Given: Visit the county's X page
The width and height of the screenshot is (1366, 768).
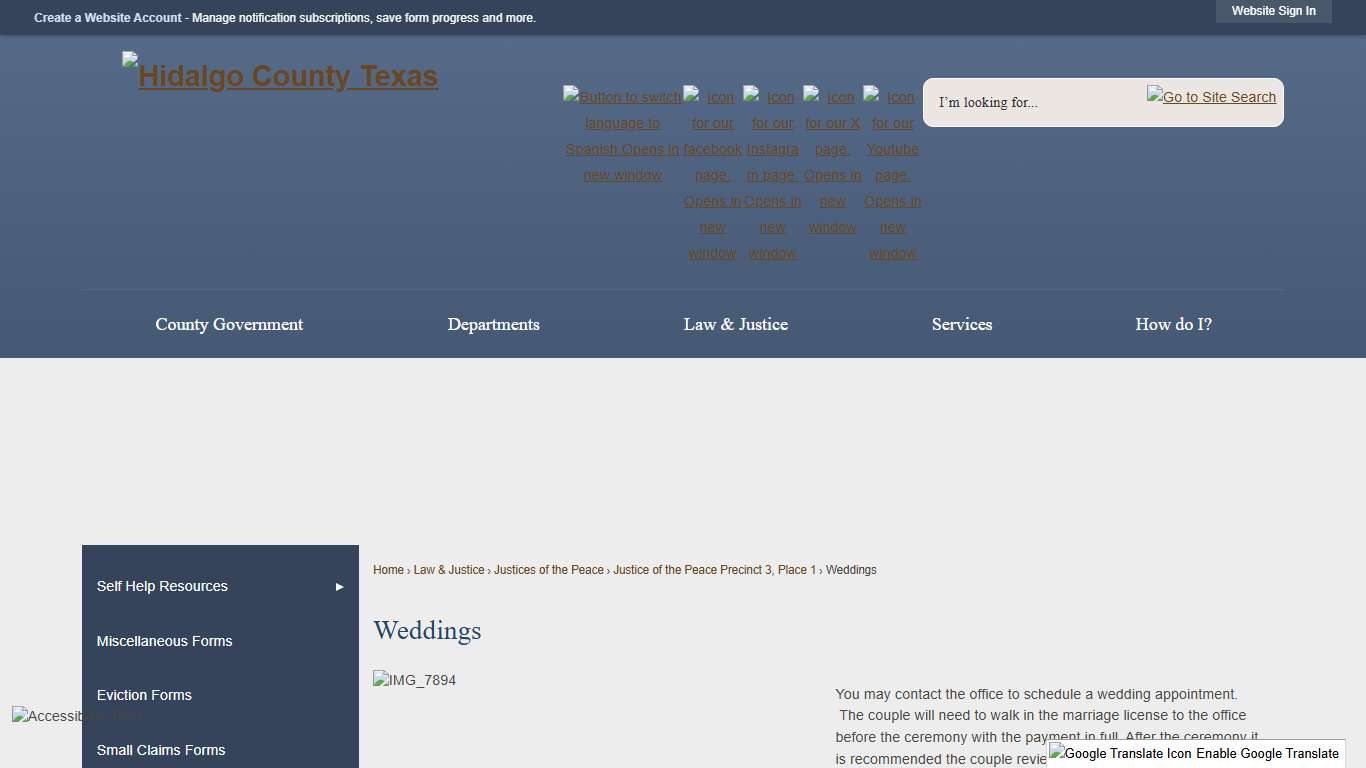Looking at the screenshot, I should (x=832, y=135).
